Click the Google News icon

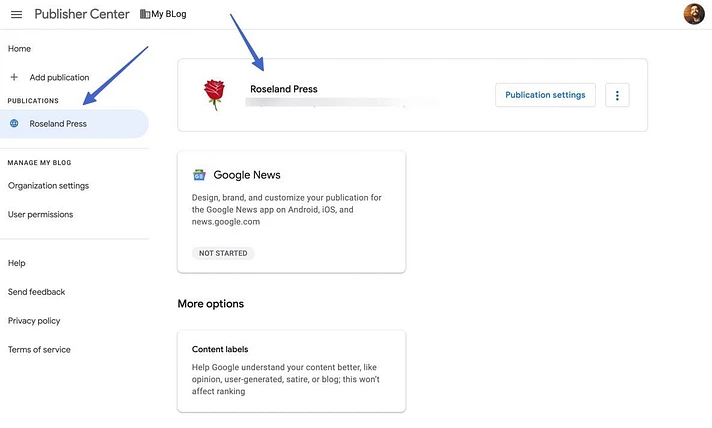pos(199,175)
